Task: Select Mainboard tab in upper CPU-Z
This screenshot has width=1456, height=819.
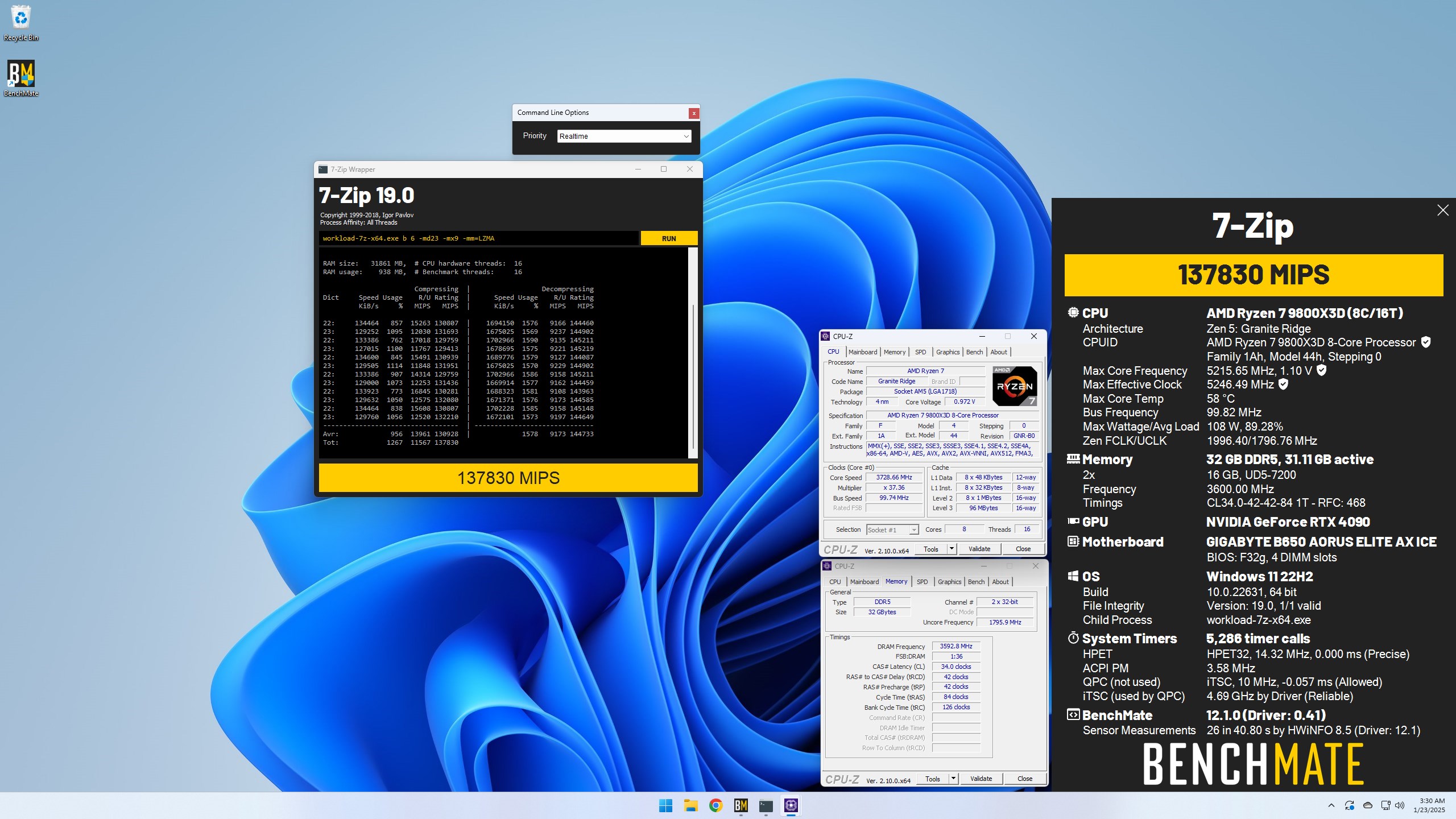Action: click(862, 352)
